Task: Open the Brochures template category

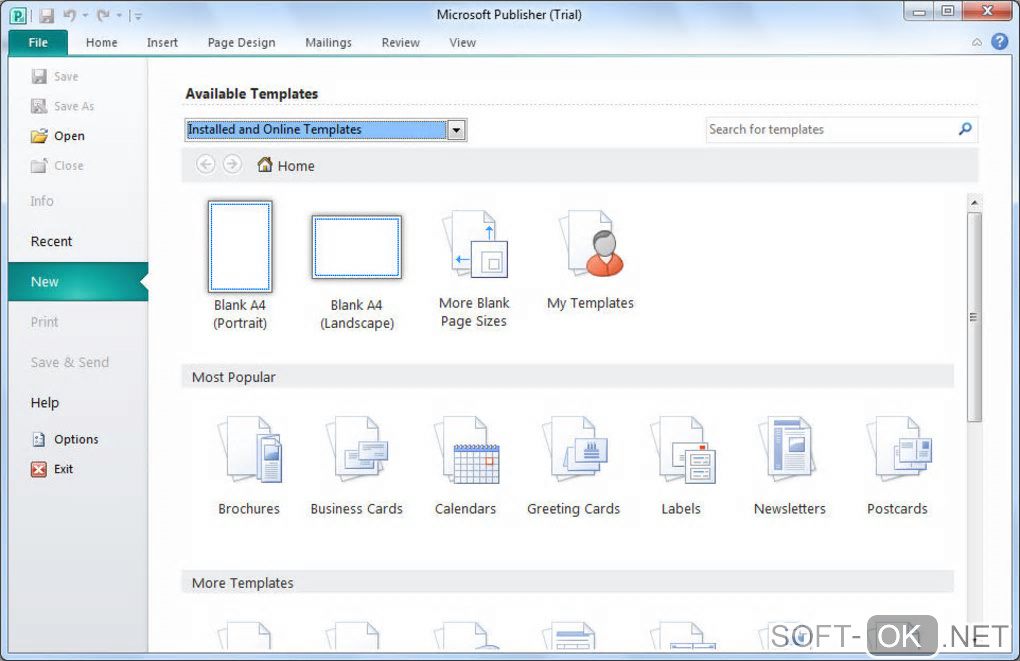Action: tap(249, 466)
